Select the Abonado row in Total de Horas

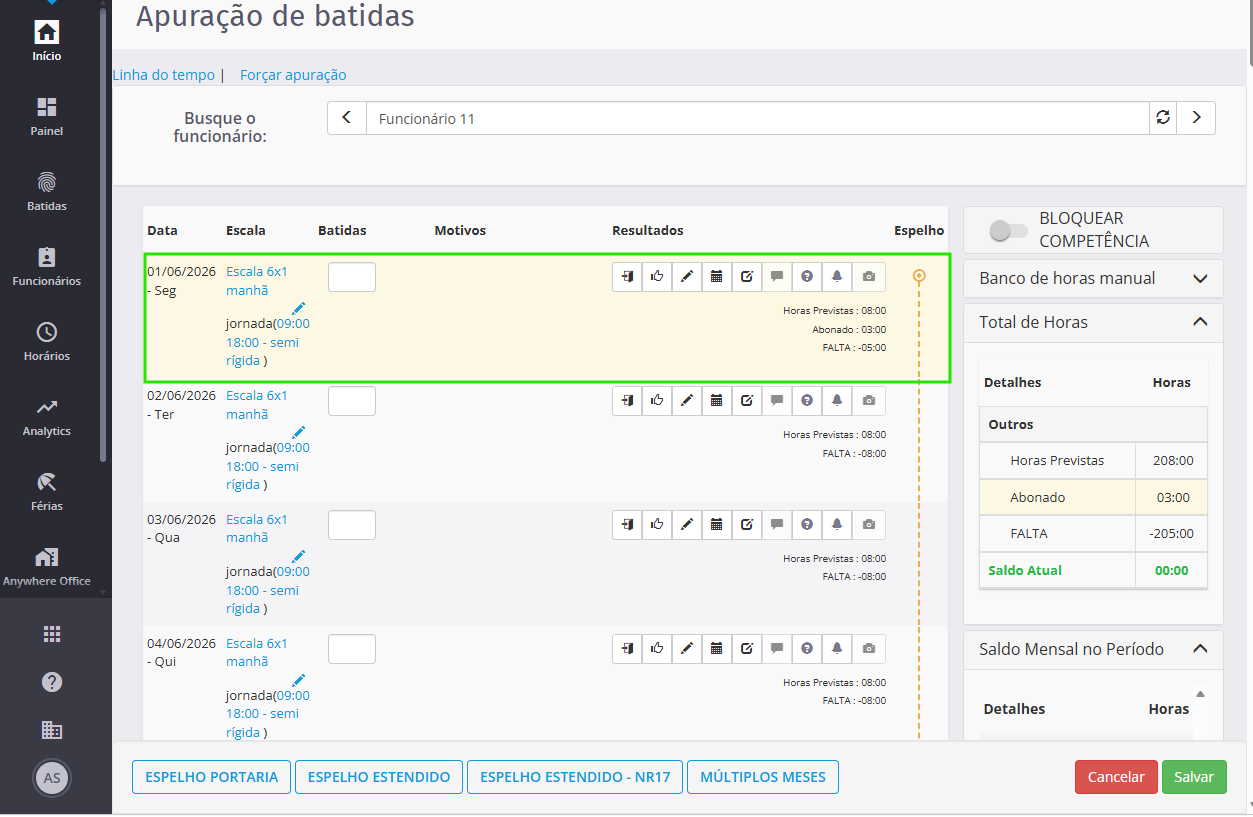1093,497
